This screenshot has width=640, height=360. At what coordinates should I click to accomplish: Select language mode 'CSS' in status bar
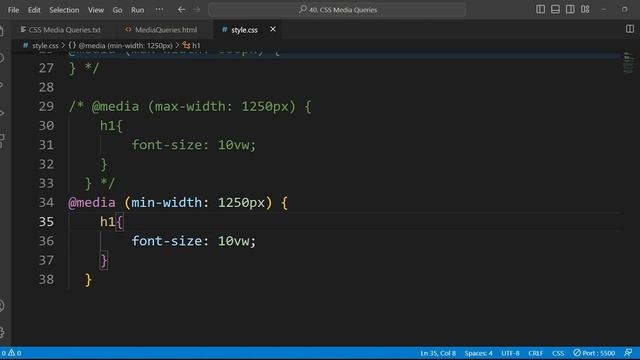[558, 353]
